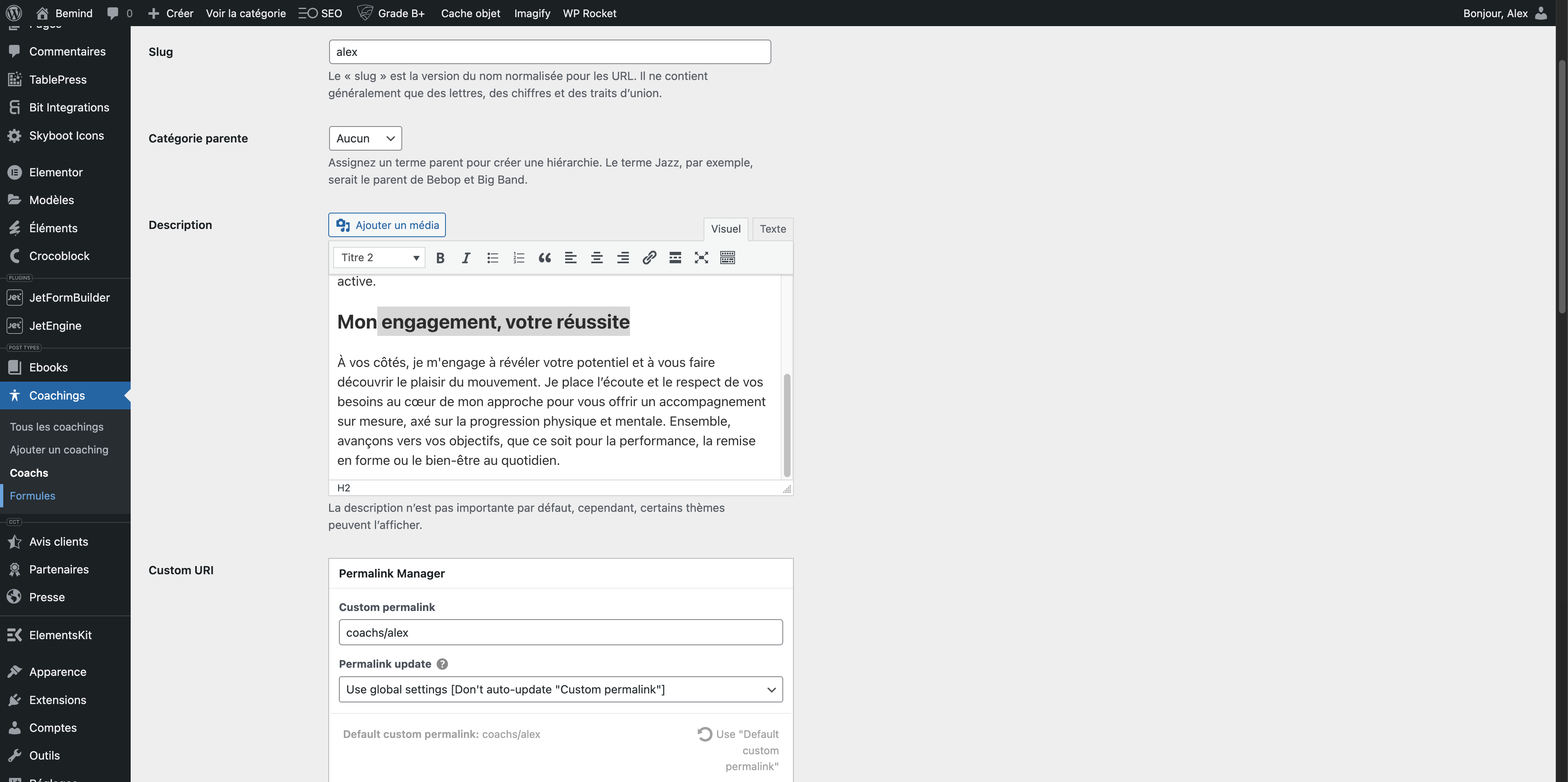Viewport: 1568px width, 782px height.
Task: Apply italic formatting in editor toolbar
Action: [466, 258]
